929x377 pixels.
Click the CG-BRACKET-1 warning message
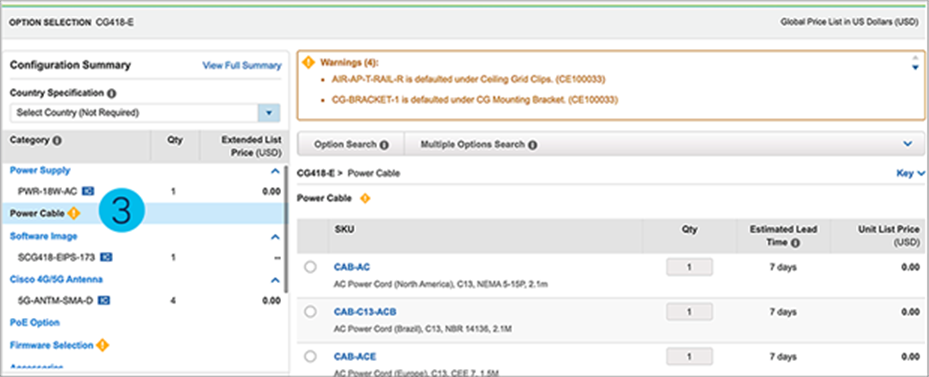pos(475,100)
